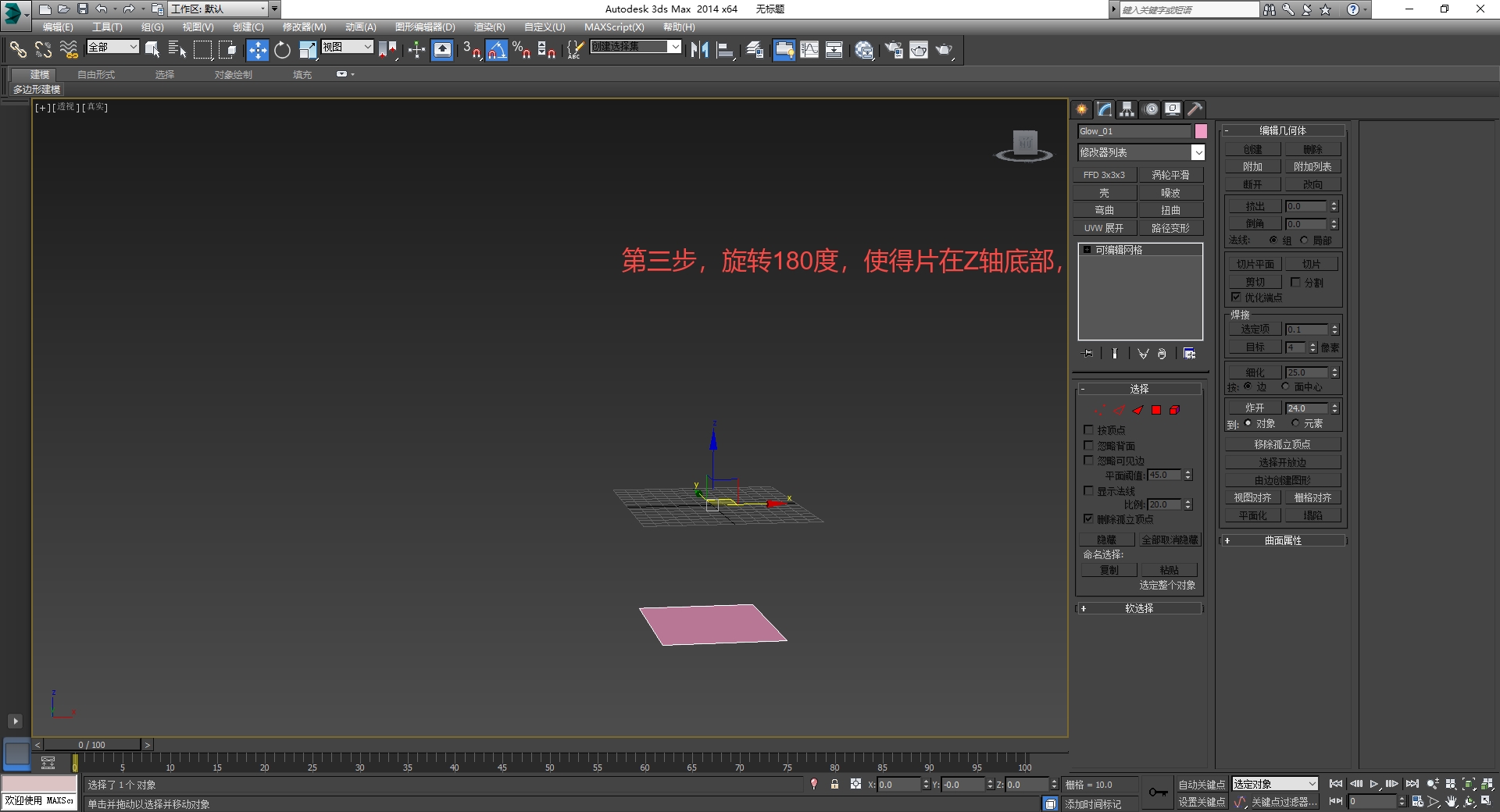Select the Select and Move tool
This screenshot has width=1500, height=812.
tap(257, 50)
